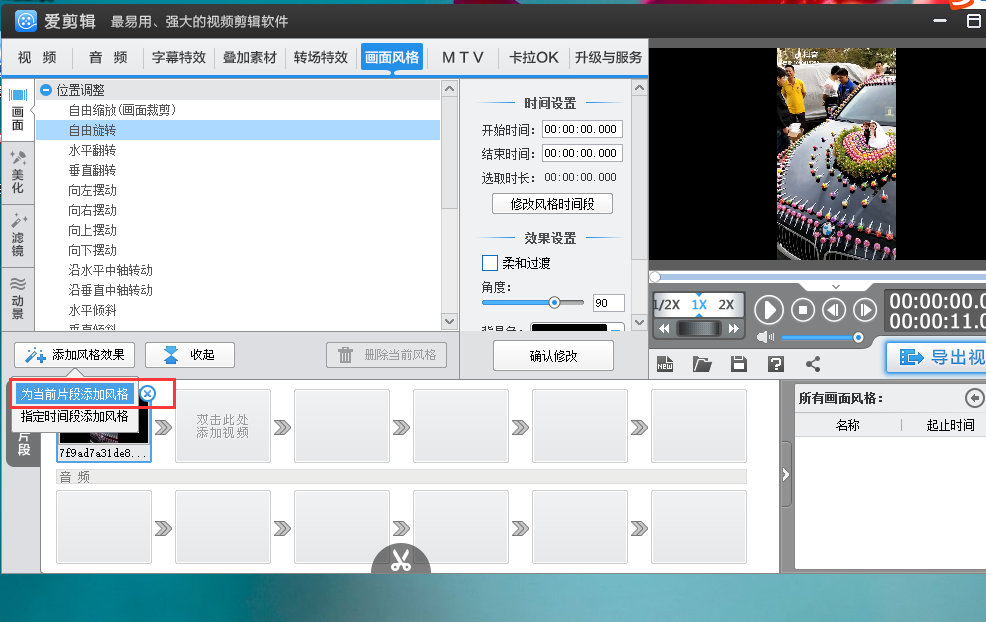Click the rewind double-arrow button

[664, 328]
